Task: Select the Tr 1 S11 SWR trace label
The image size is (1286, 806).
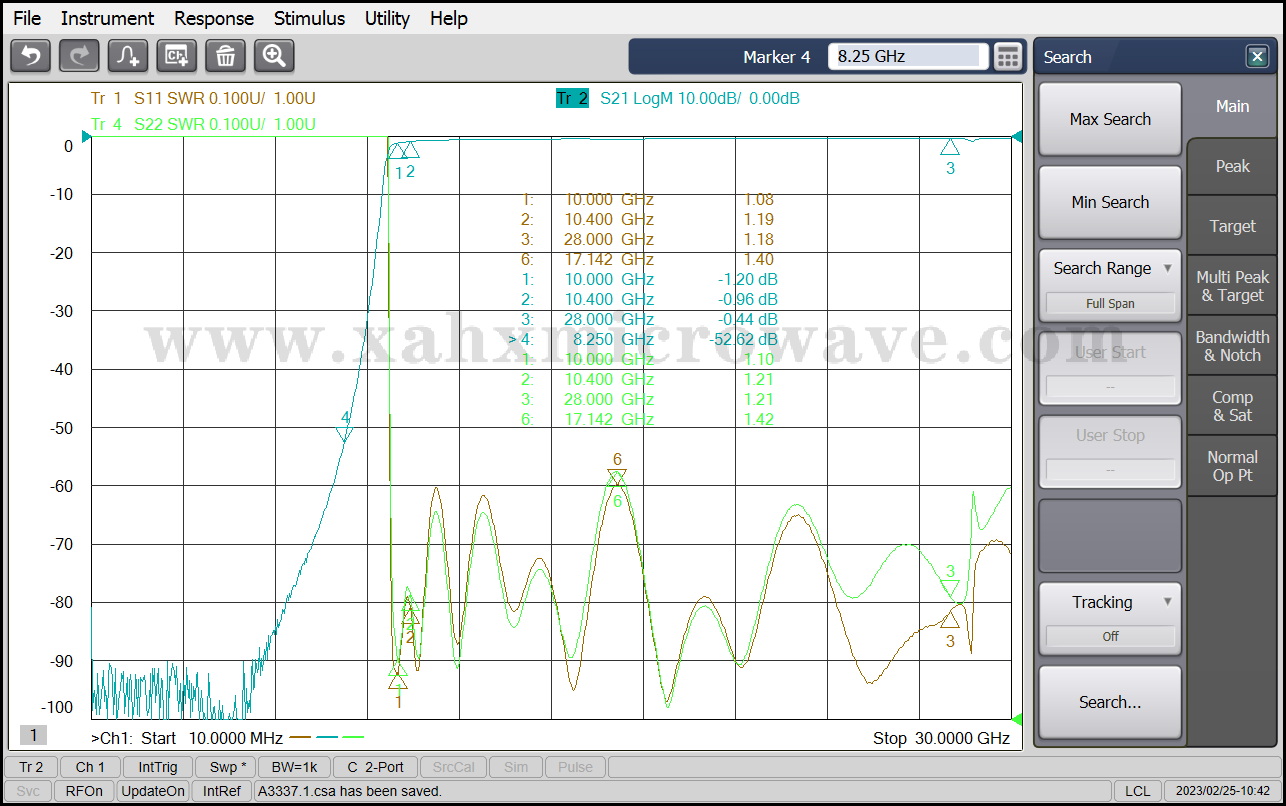Action: tap(203, 98)
